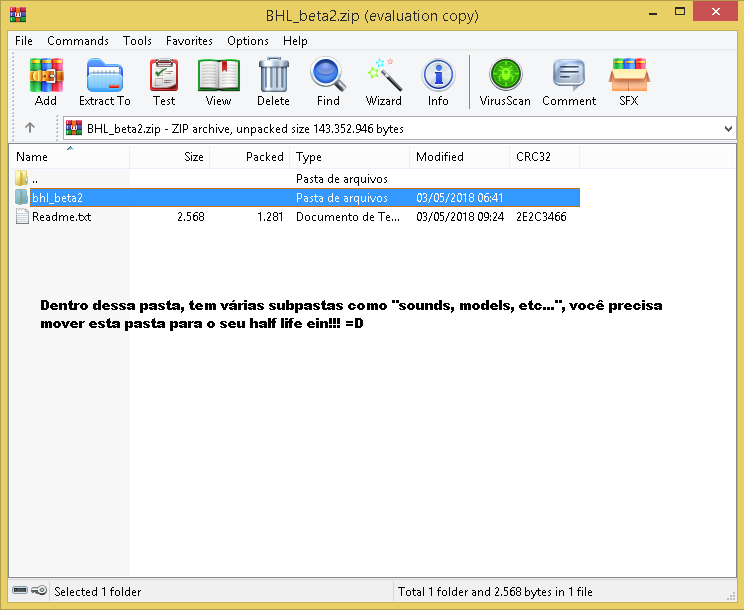Viewport: 744px width, 610px height.
Task: Open the Find magnifier icon
Action: [x=328, y=74]
